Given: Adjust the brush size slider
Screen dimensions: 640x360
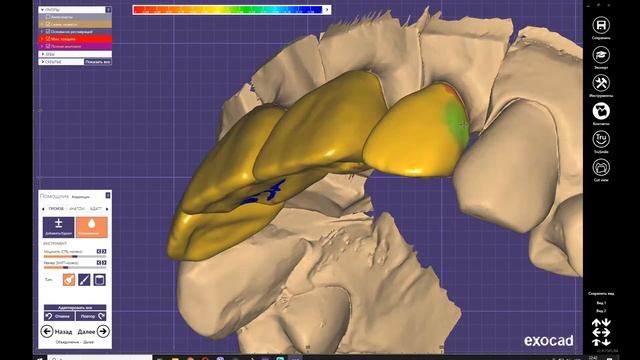Looking at the screenshot, I should (x=75, y=268).
